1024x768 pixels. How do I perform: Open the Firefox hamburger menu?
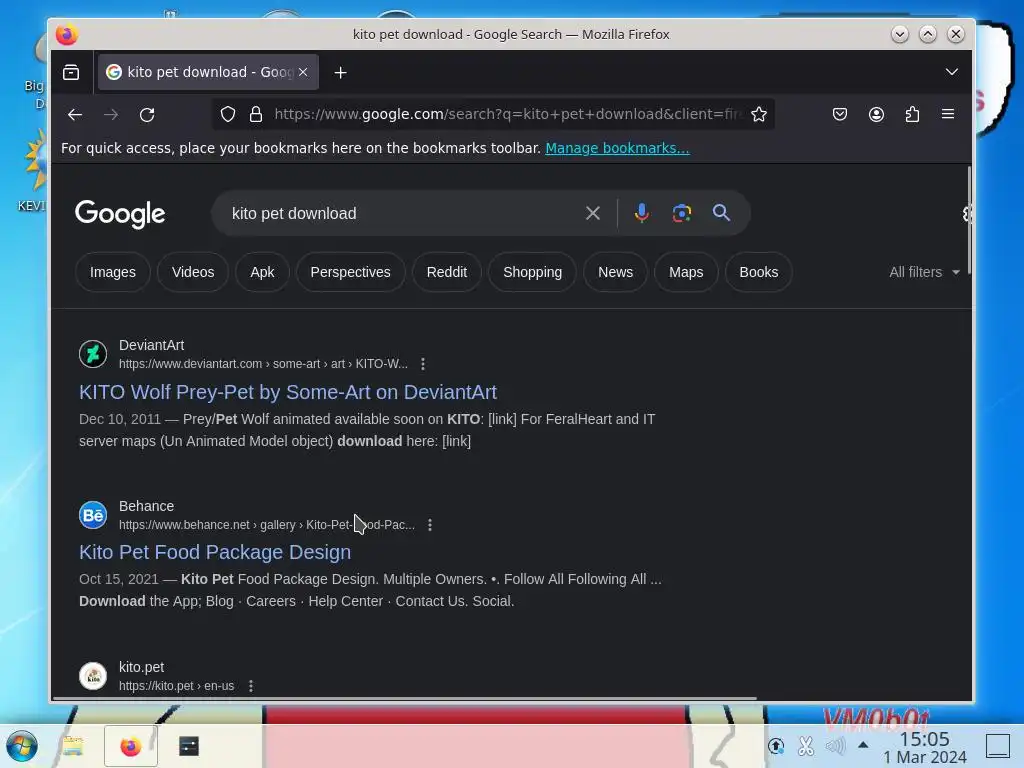pos(948,114)
